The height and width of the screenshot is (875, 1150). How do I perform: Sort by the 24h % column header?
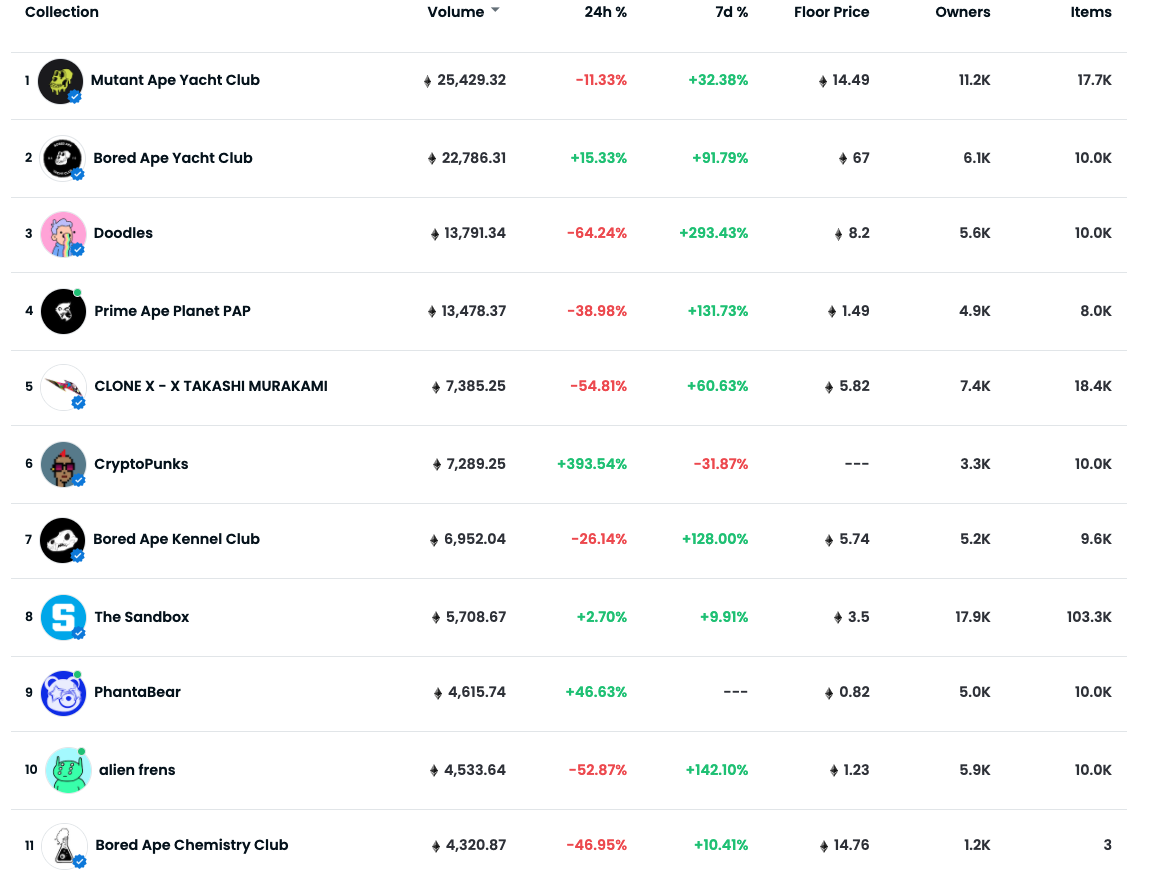[x=605, y=12]
